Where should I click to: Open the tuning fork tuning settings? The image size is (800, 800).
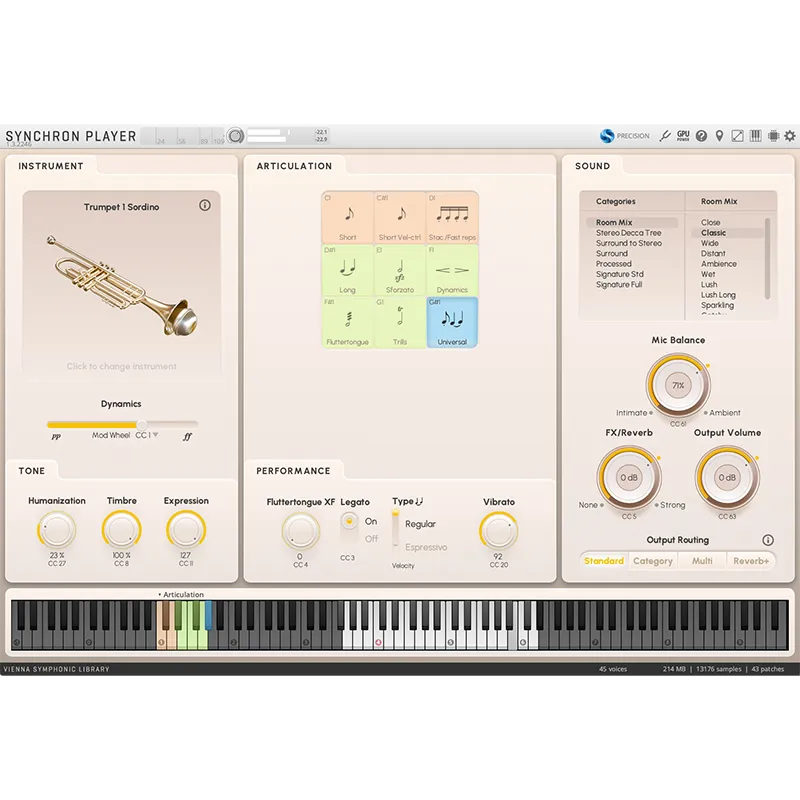(664, 136)
